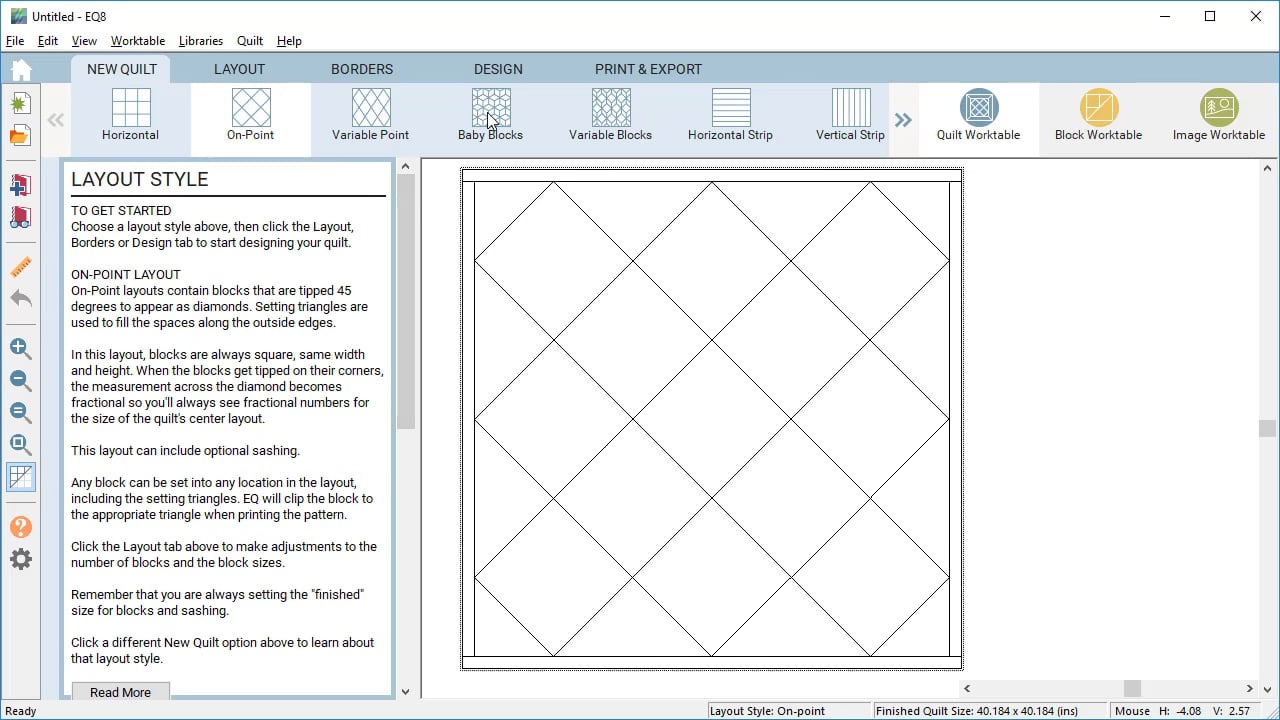Click the worktable horizontal scroll left arrow
Screen dimensions: 1280x720
coord(966,688)
